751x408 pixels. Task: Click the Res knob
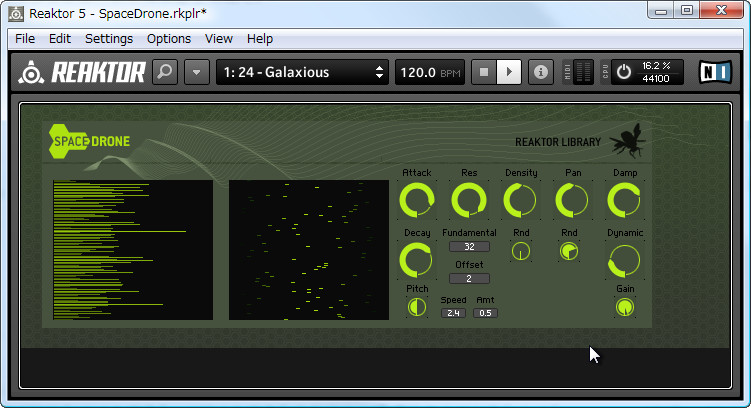pyautogui.click(x=469, y=200)
